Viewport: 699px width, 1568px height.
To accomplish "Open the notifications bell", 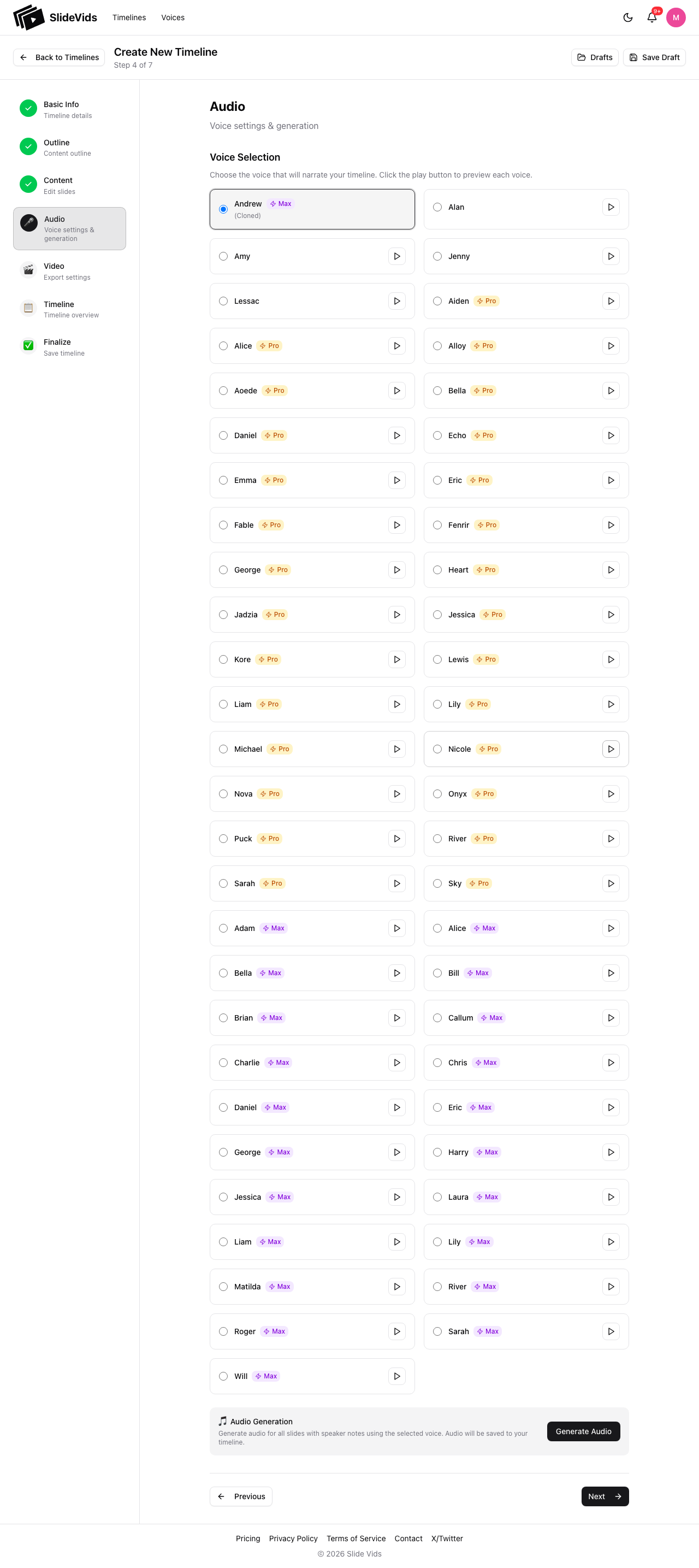I will click(651, 17).
